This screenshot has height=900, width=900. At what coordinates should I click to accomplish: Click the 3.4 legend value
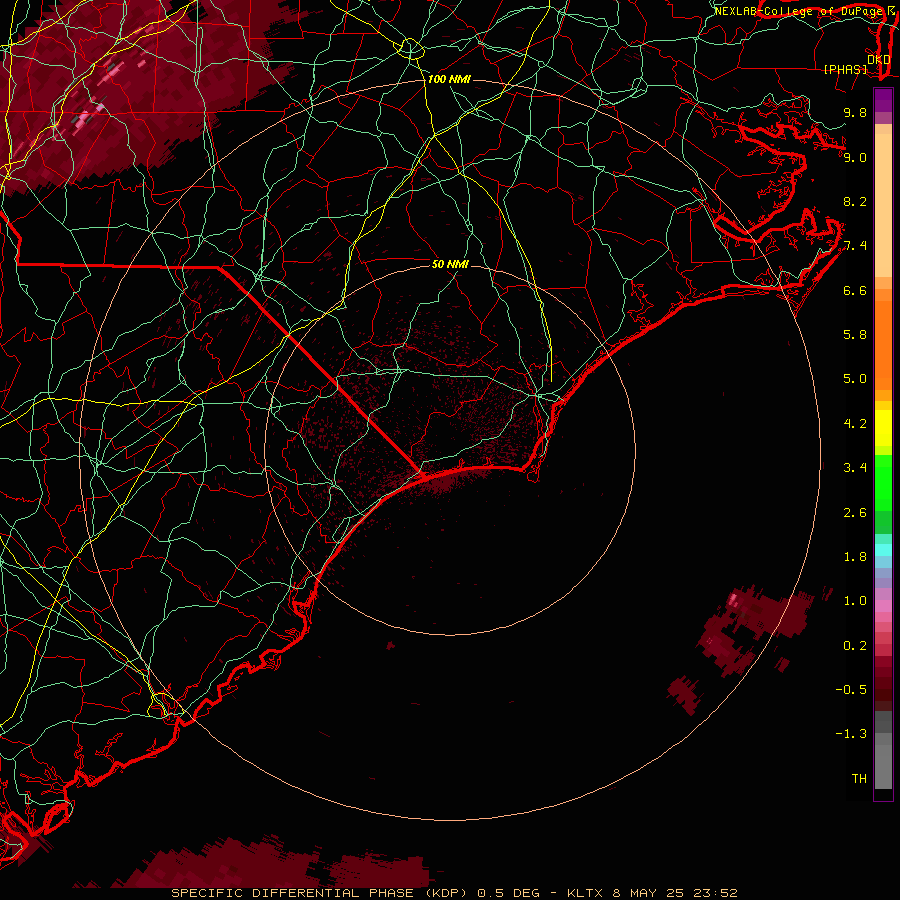pyautogui.click(x=855, y=468)
